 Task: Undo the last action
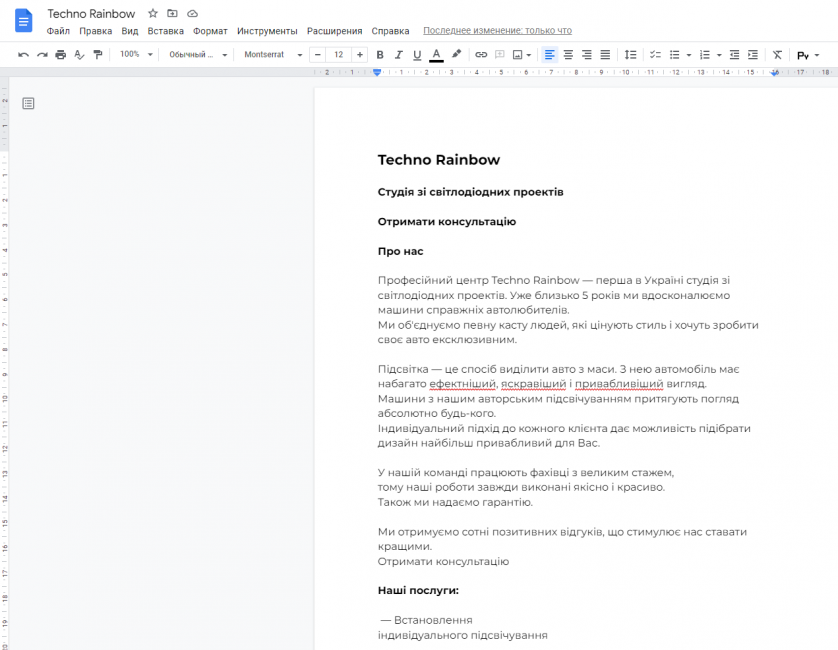coord(24,55)
